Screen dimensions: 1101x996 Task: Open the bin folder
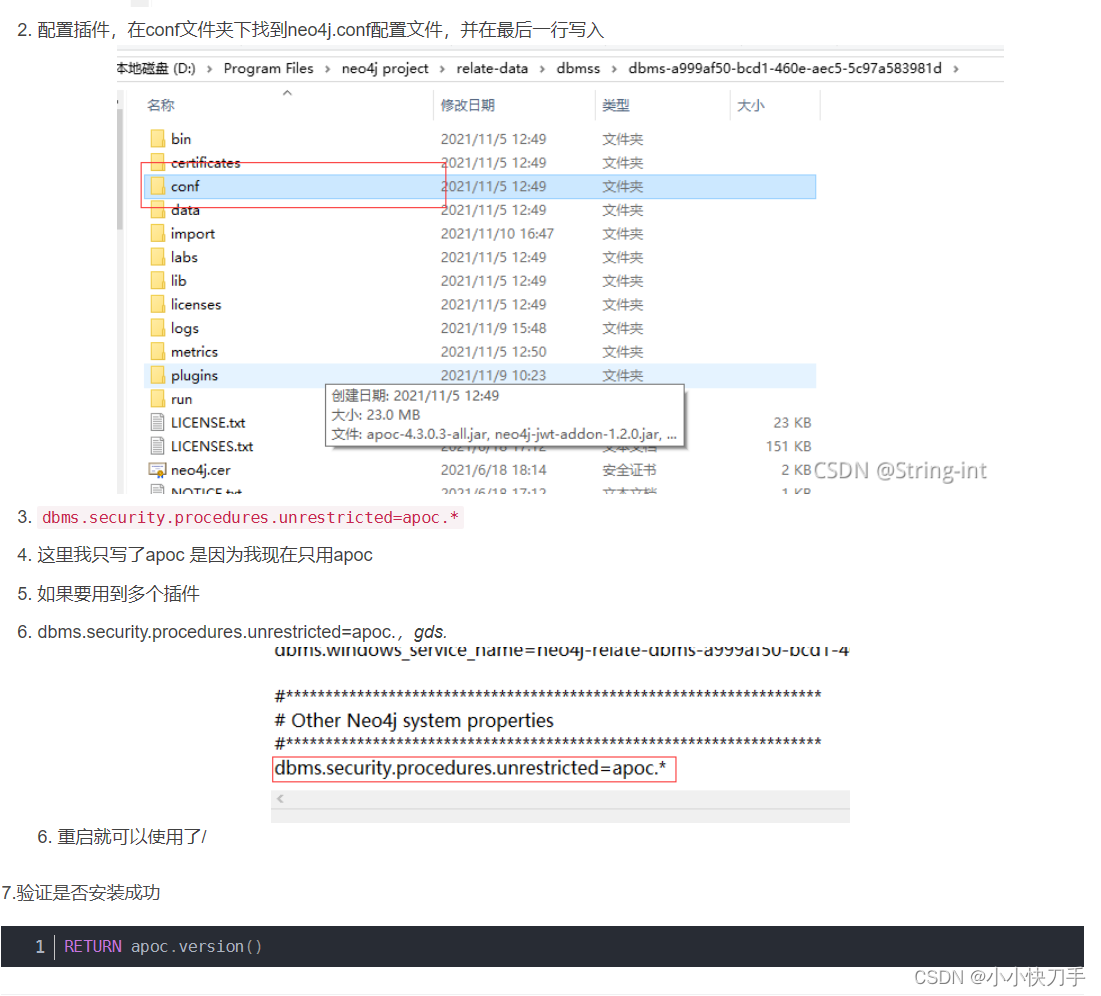[x=183, y=138]
